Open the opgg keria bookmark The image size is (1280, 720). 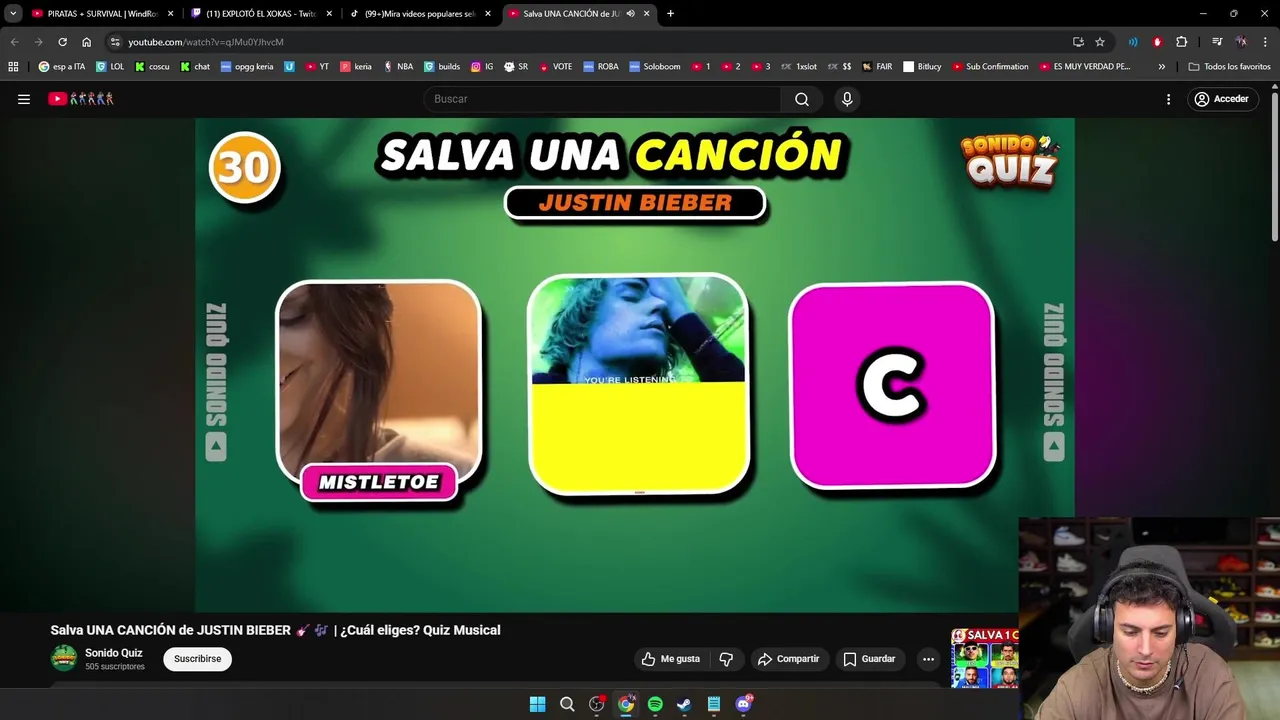(247, 67)
